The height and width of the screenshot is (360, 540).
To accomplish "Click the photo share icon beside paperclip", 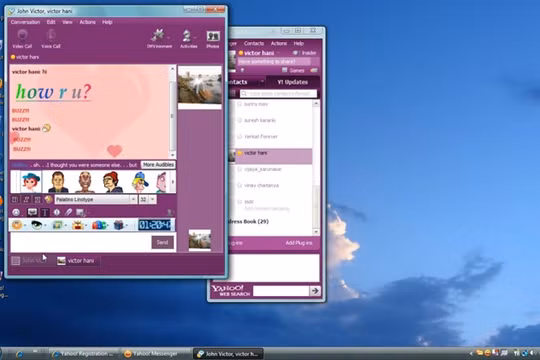I will click(80, 212).
